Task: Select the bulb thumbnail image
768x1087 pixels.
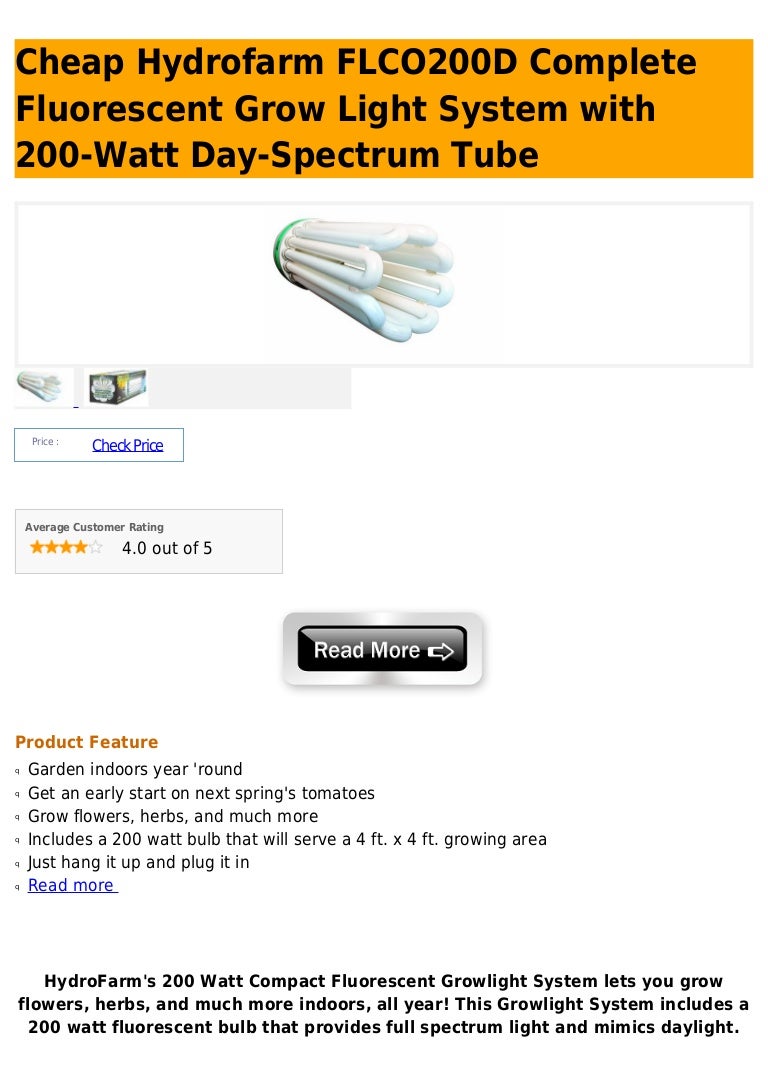Action: click(43, 387)
